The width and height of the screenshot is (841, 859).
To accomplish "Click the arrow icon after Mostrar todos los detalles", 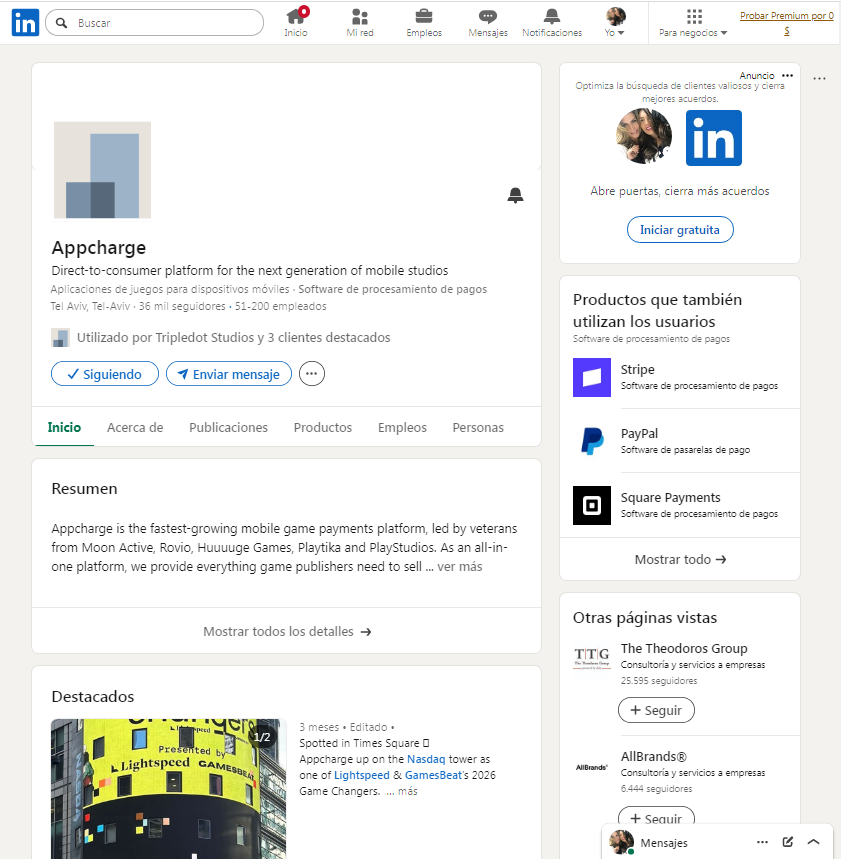I will coord(366,632).
